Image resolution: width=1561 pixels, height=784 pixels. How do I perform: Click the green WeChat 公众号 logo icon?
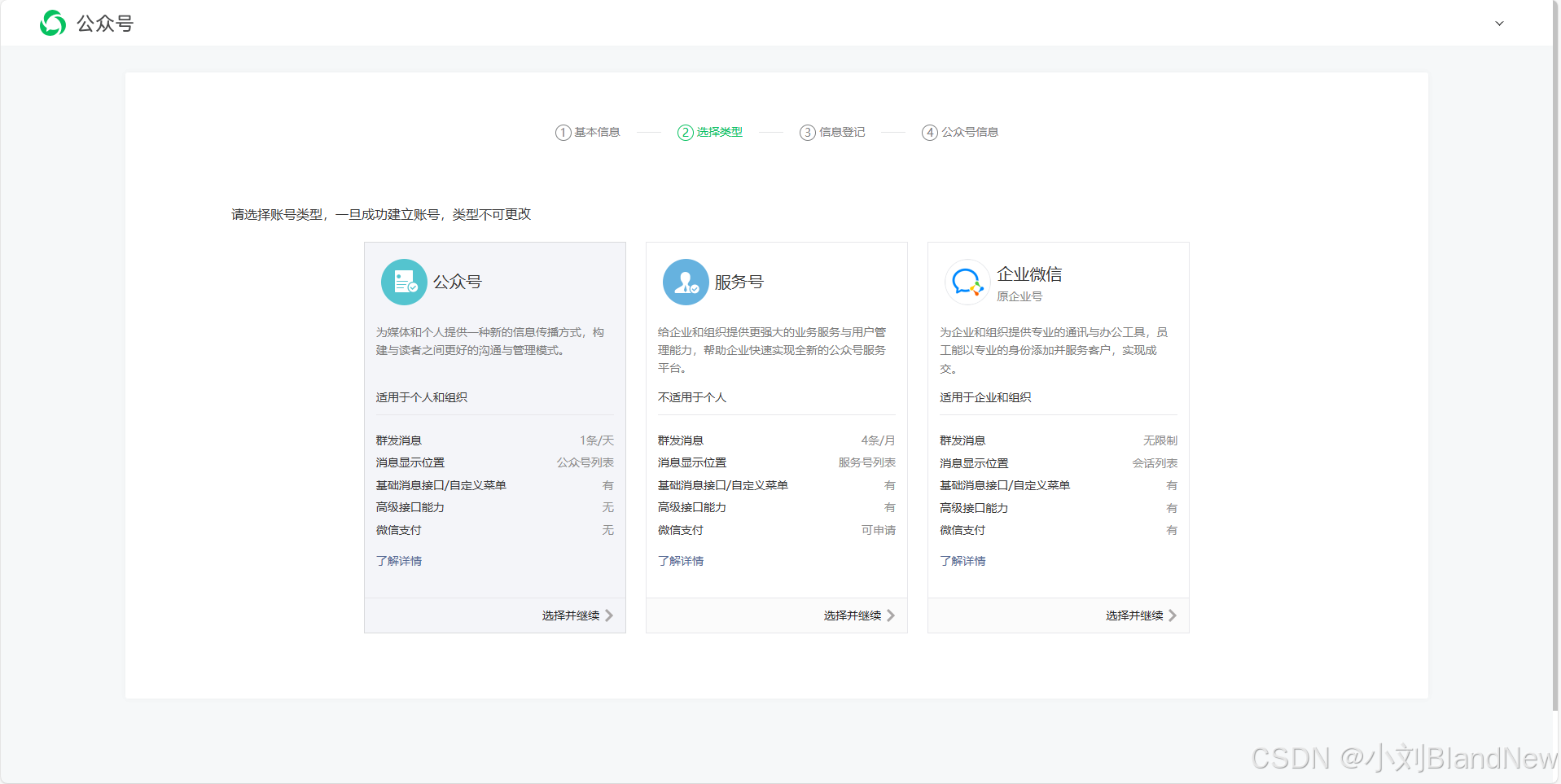point(53,23)
